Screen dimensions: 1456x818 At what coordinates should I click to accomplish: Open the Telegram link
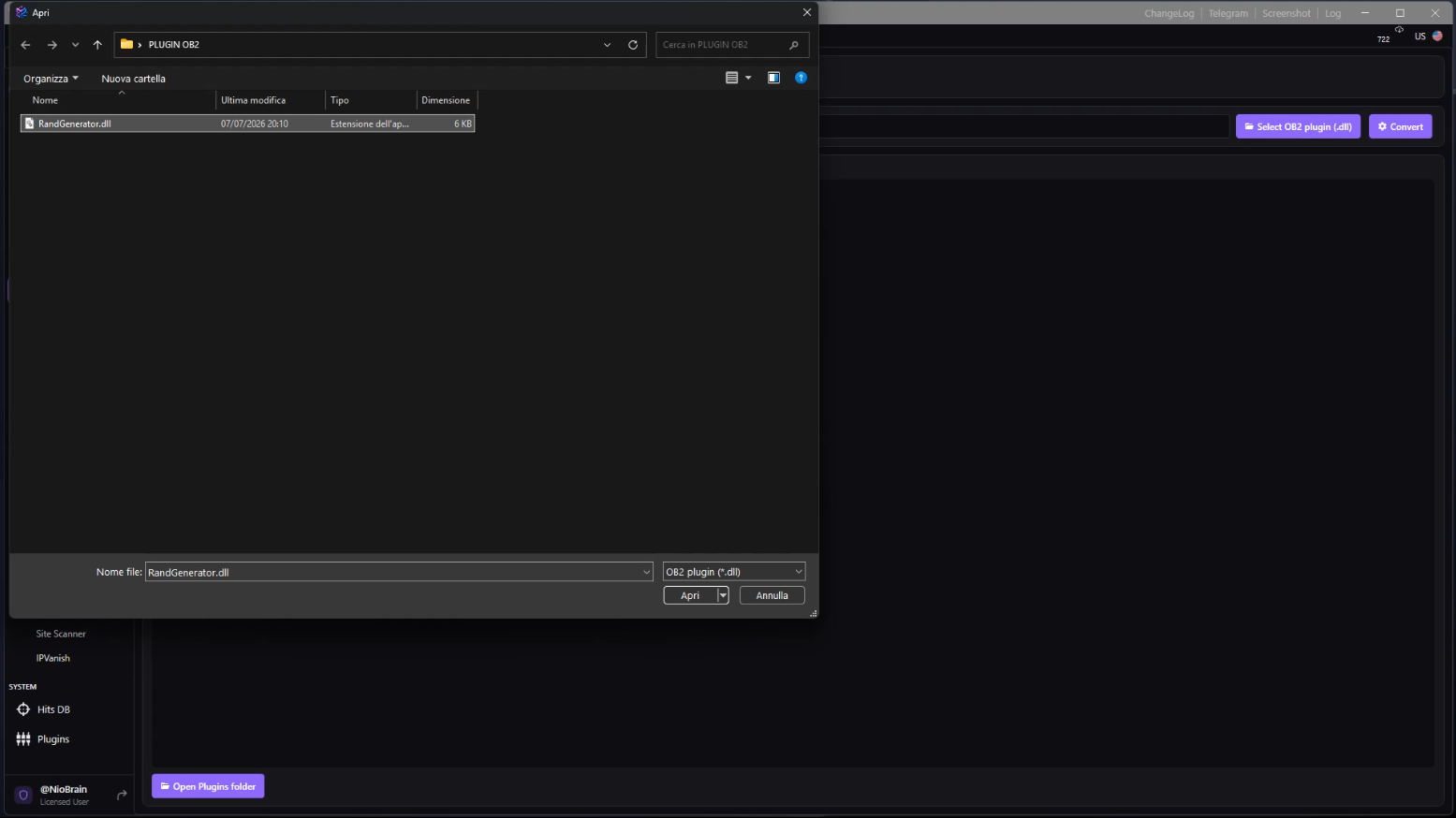point(1228,13)
